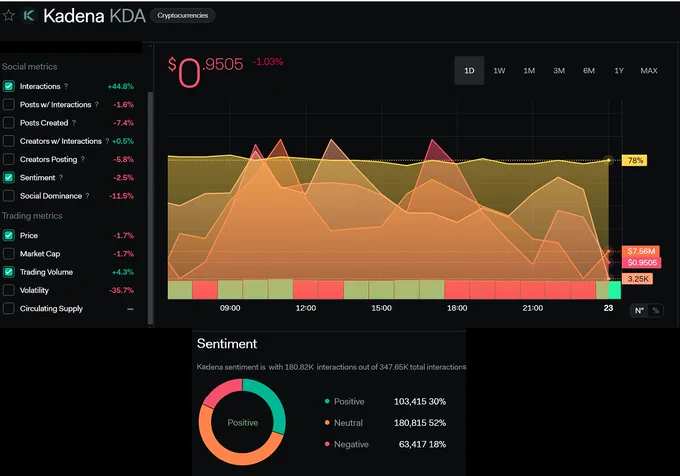Click the 3.25K interactions label
This screenshot has height=476, width=680.
tap(637, 279)
